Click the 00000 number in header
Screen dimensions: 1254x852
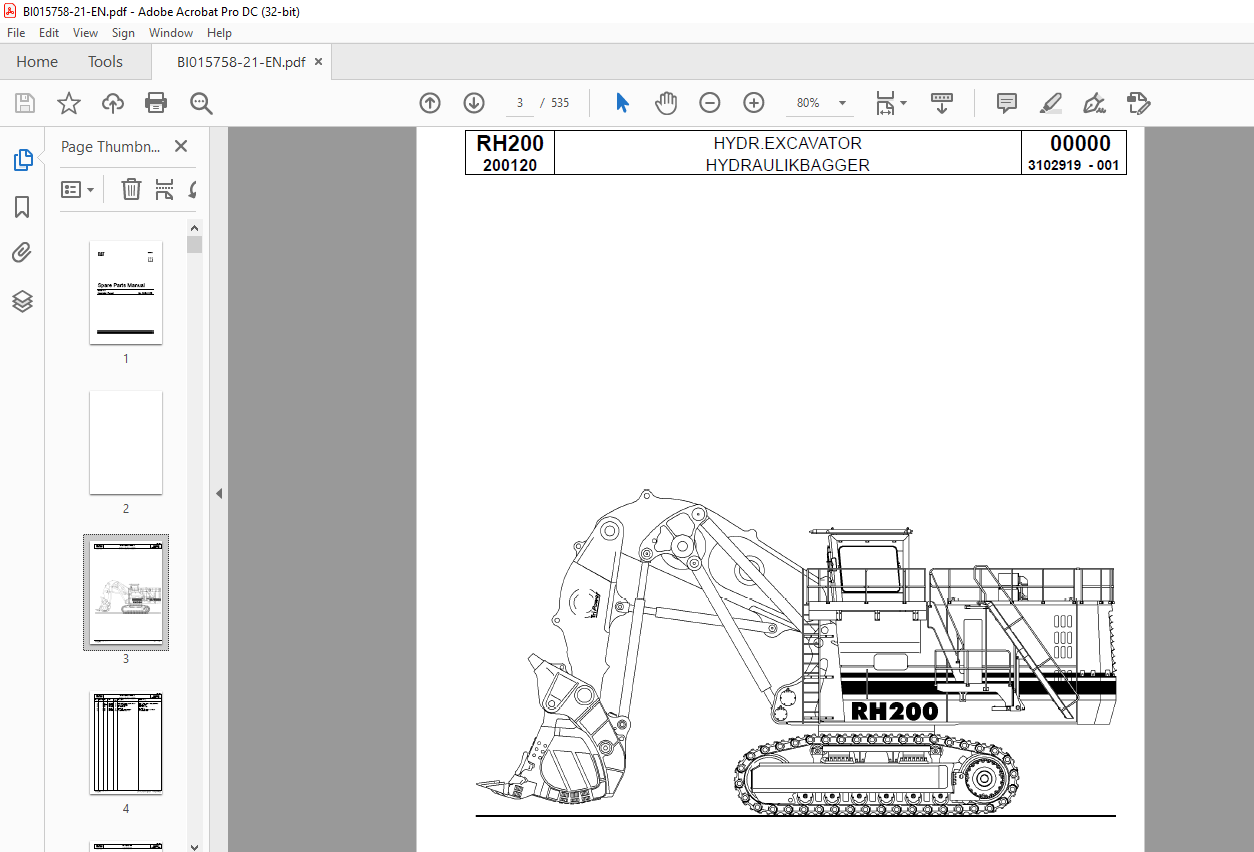(1080, 144)
